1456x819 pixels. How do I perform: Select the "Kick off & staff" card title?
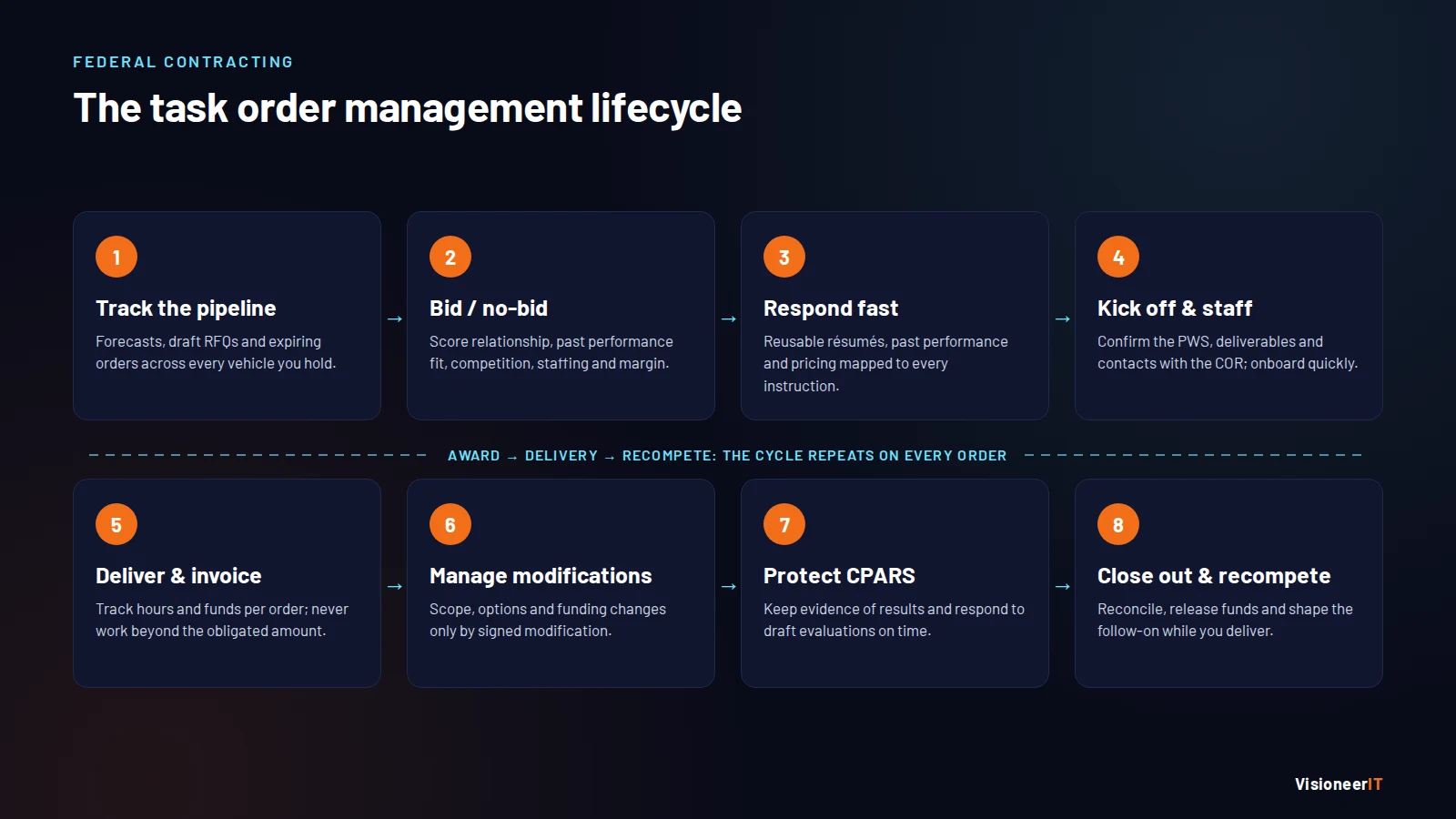1175,308
